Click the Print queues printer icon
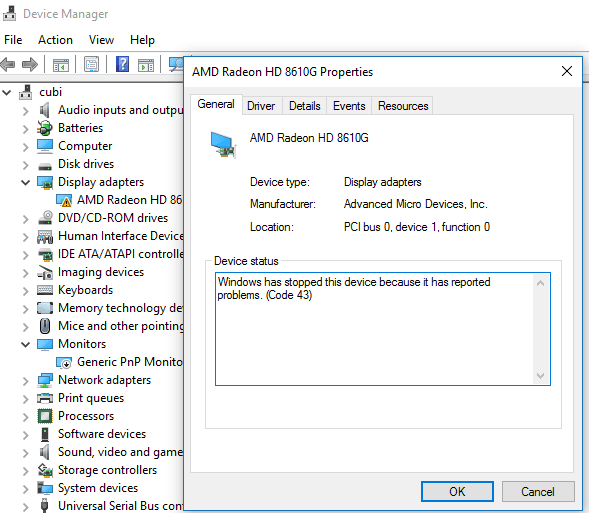Image resolution: width=589 pixels, height=513 pixels. (x=45, y=398)
